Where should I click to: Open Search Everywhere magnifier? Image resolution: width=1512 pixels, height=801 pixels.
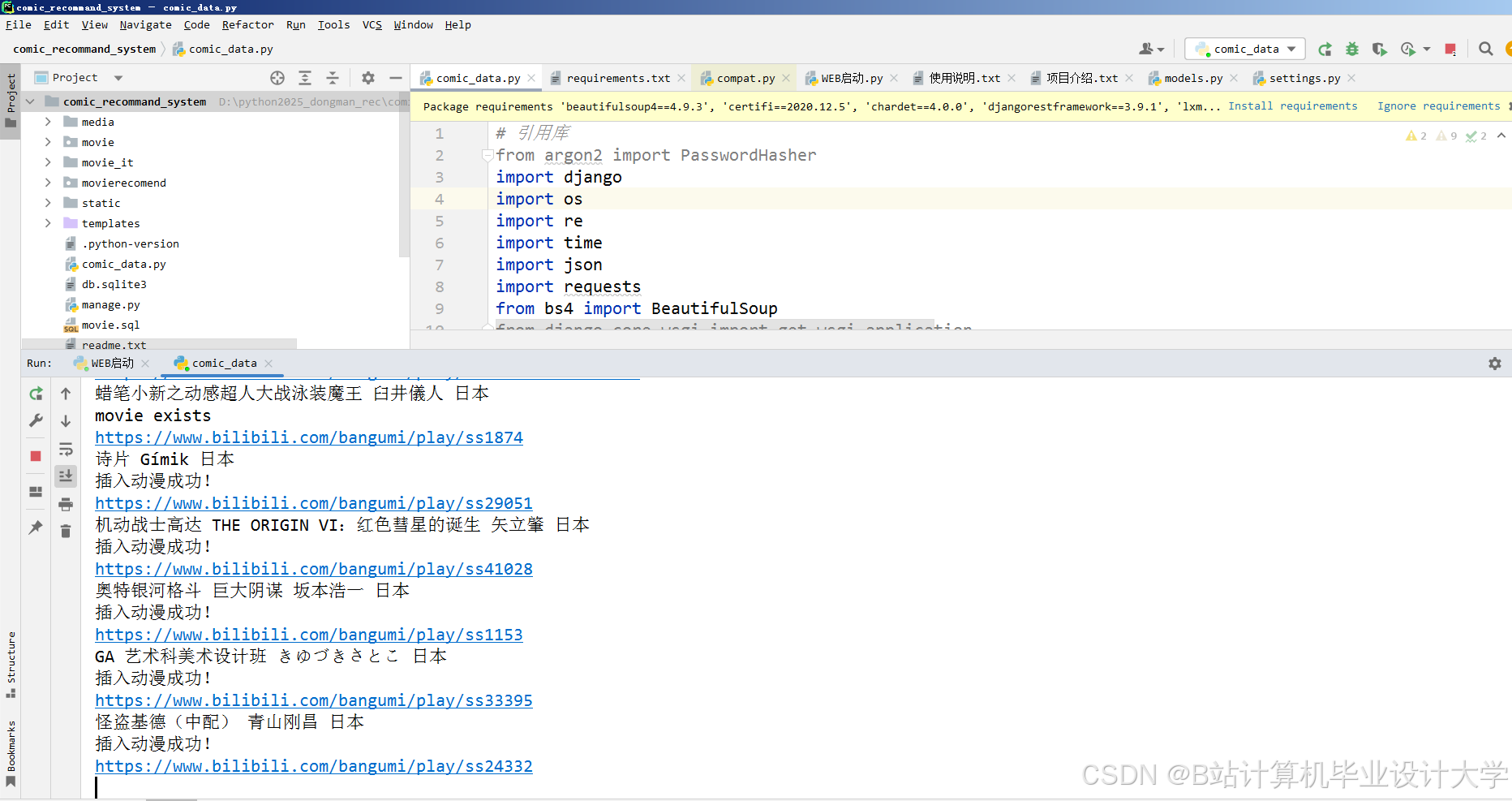point(1485,49)
